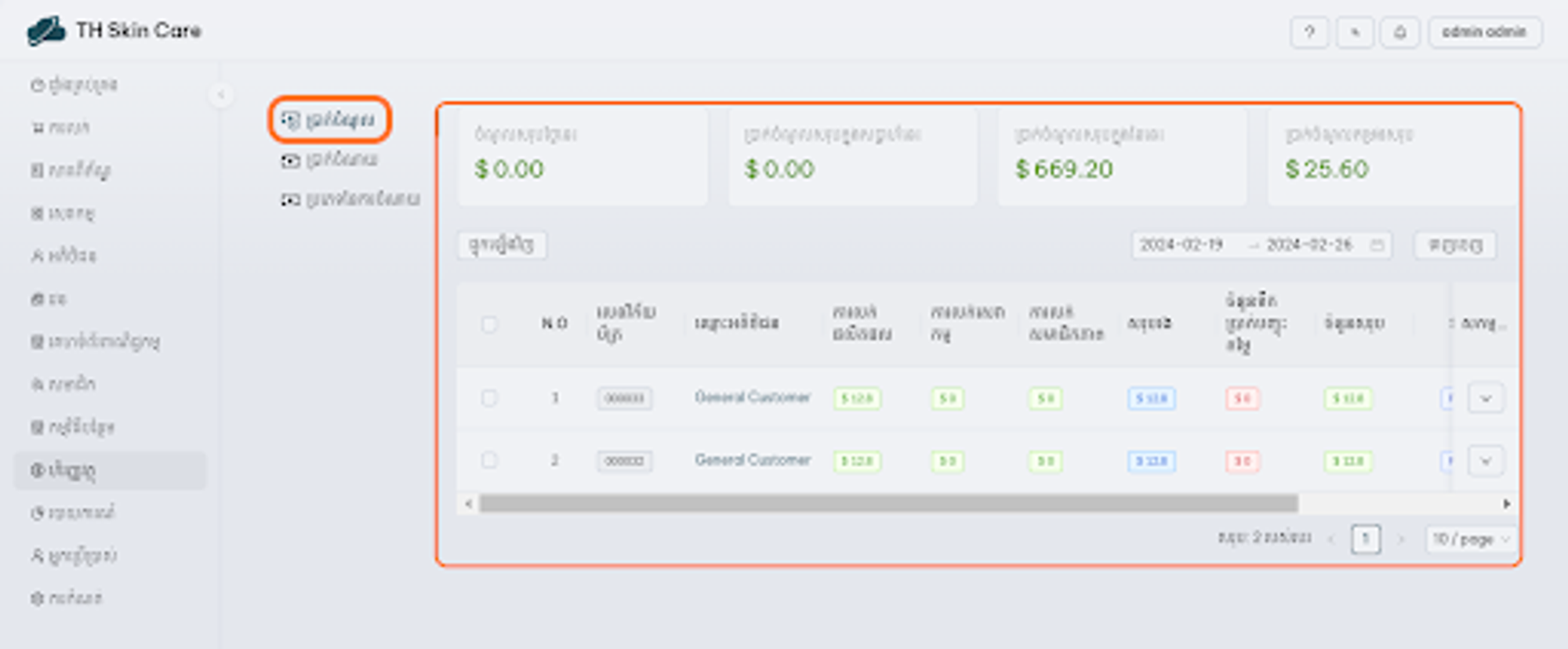Open the notifications bell icon
Image resolution: width=1568 pixels, height=649 pixels.
[1399, 32]
